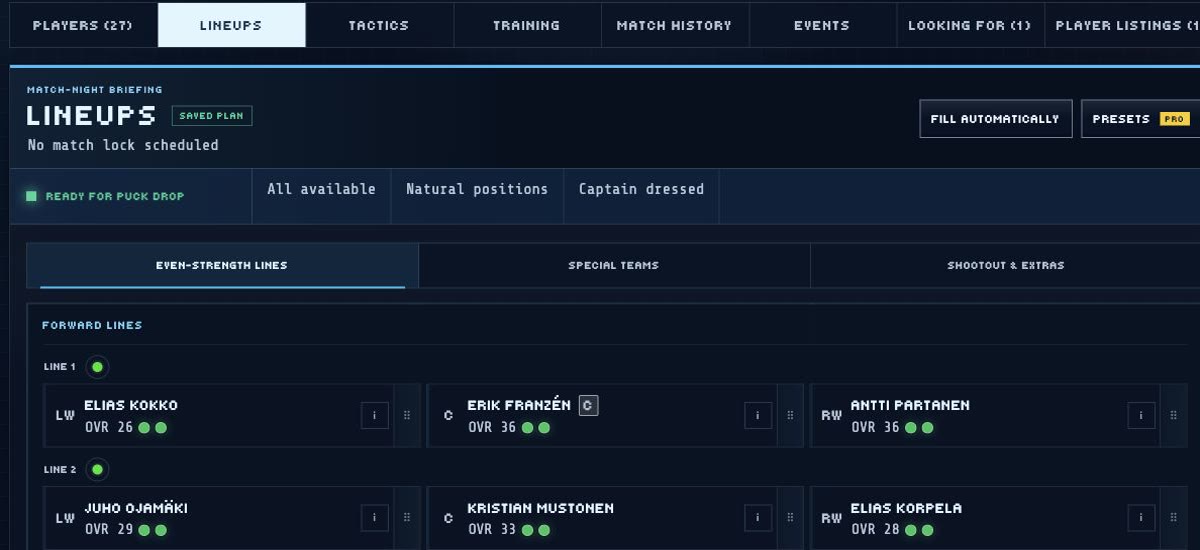Grab the drag handle on Juho Ojamäki's card
Viewport: 1200px width, 550px height.
[x=407, y=518]
